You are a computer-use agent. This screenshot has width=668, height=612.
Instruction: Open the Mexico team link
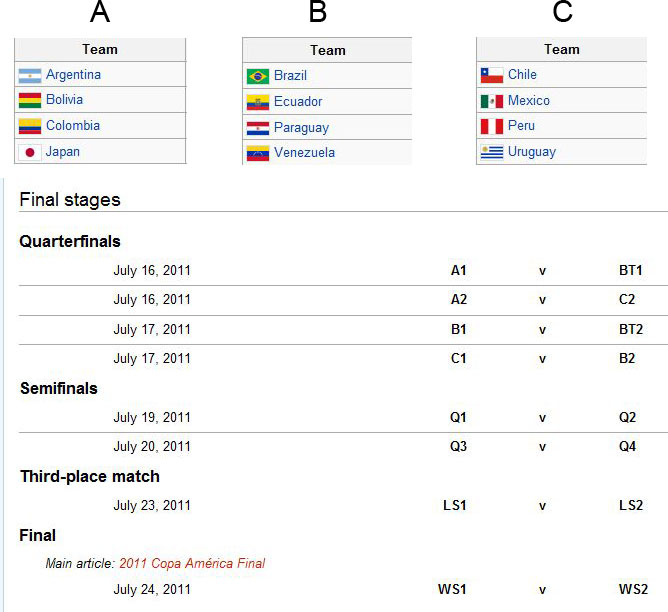(x=529, y=101)
